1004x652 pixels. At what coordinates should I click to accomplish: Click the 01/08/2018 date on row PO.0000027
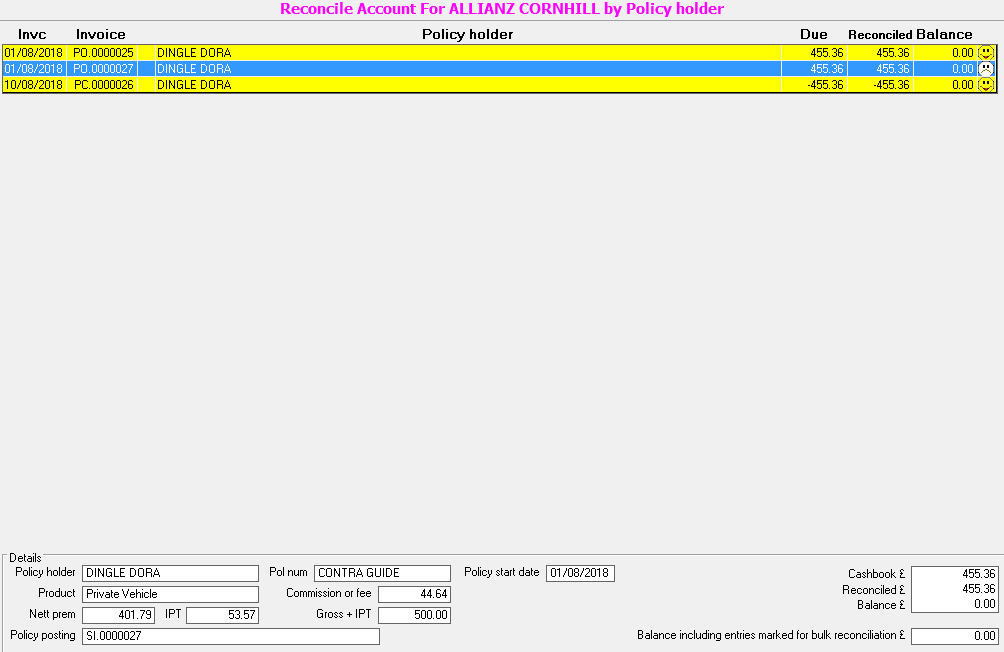tap(34, 69)
